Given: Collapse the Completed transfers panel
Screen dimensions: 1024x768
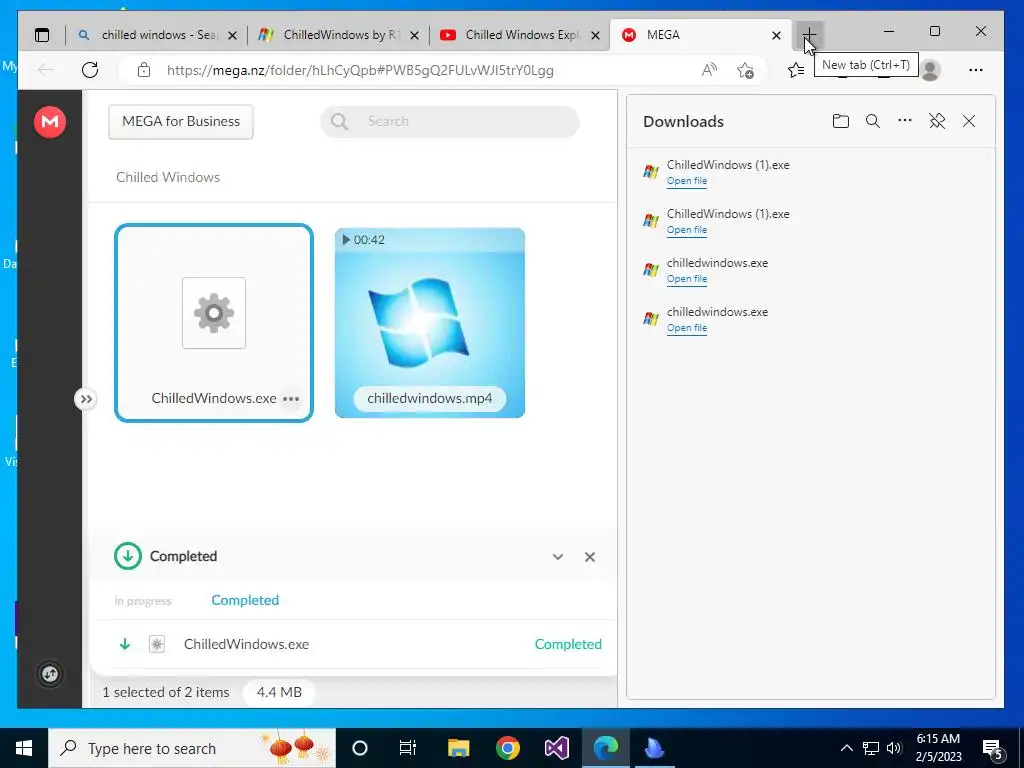Looking at the screenshot, I should [558, 557].
